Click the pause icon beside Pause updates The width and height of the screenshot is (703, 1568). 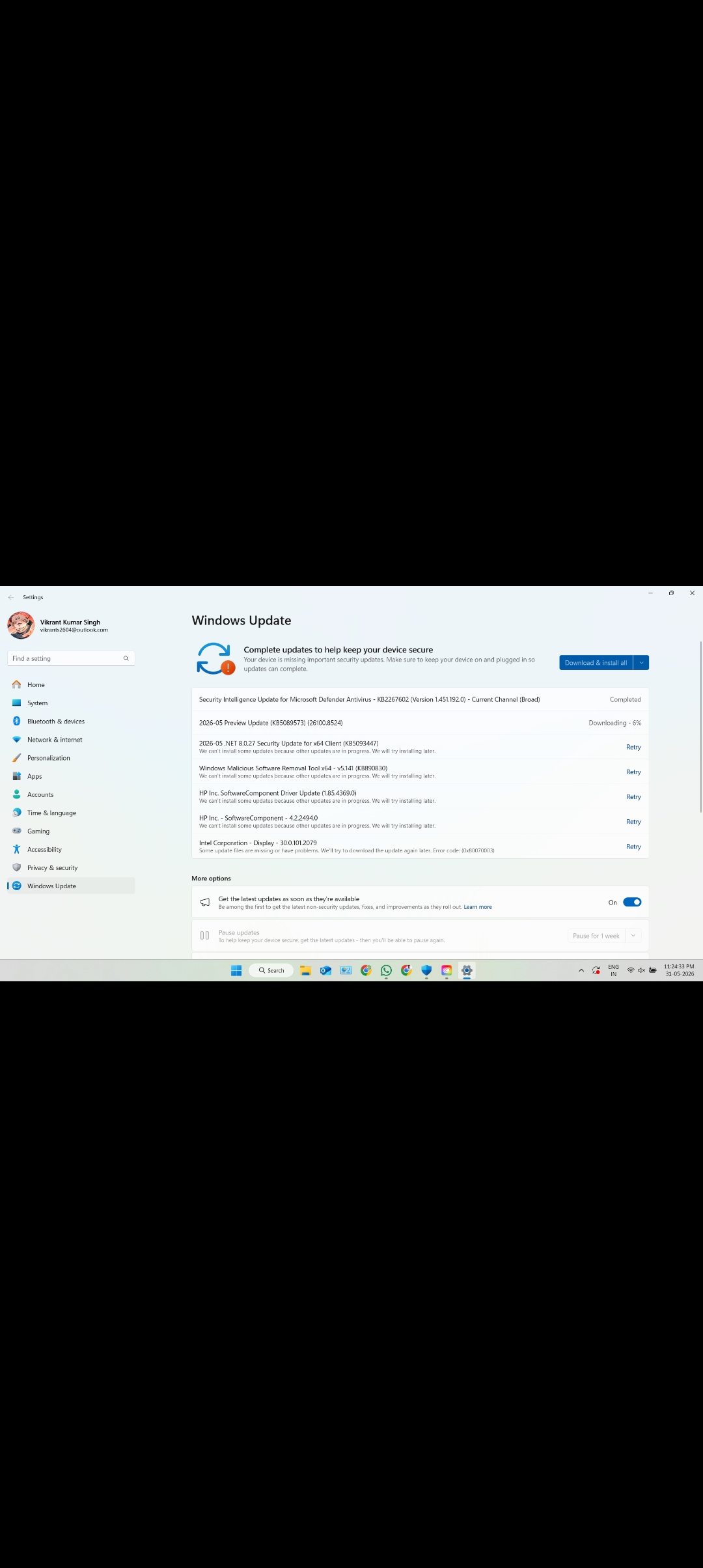[x=204, y=936]
